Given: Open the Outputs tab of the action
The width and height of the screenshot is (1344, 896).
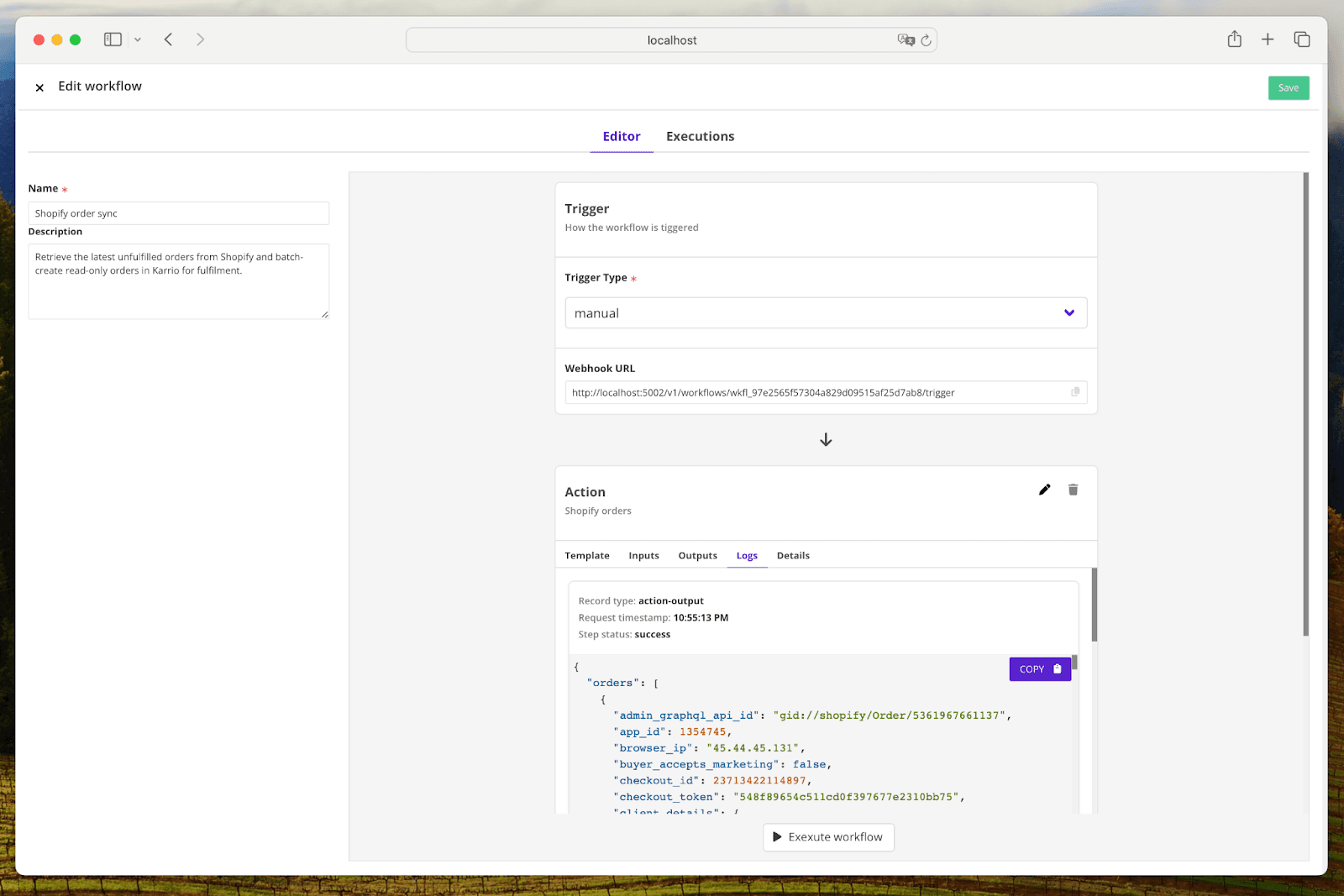Looking at the screenshot, I should 697,555.
